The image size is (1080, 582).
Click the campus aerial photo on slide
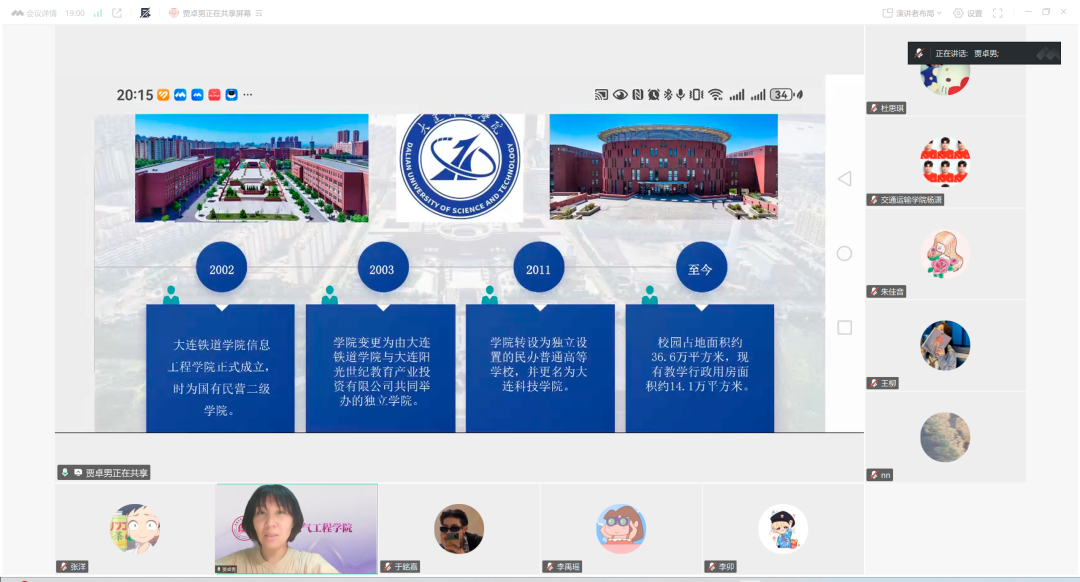tap(251, 168)
